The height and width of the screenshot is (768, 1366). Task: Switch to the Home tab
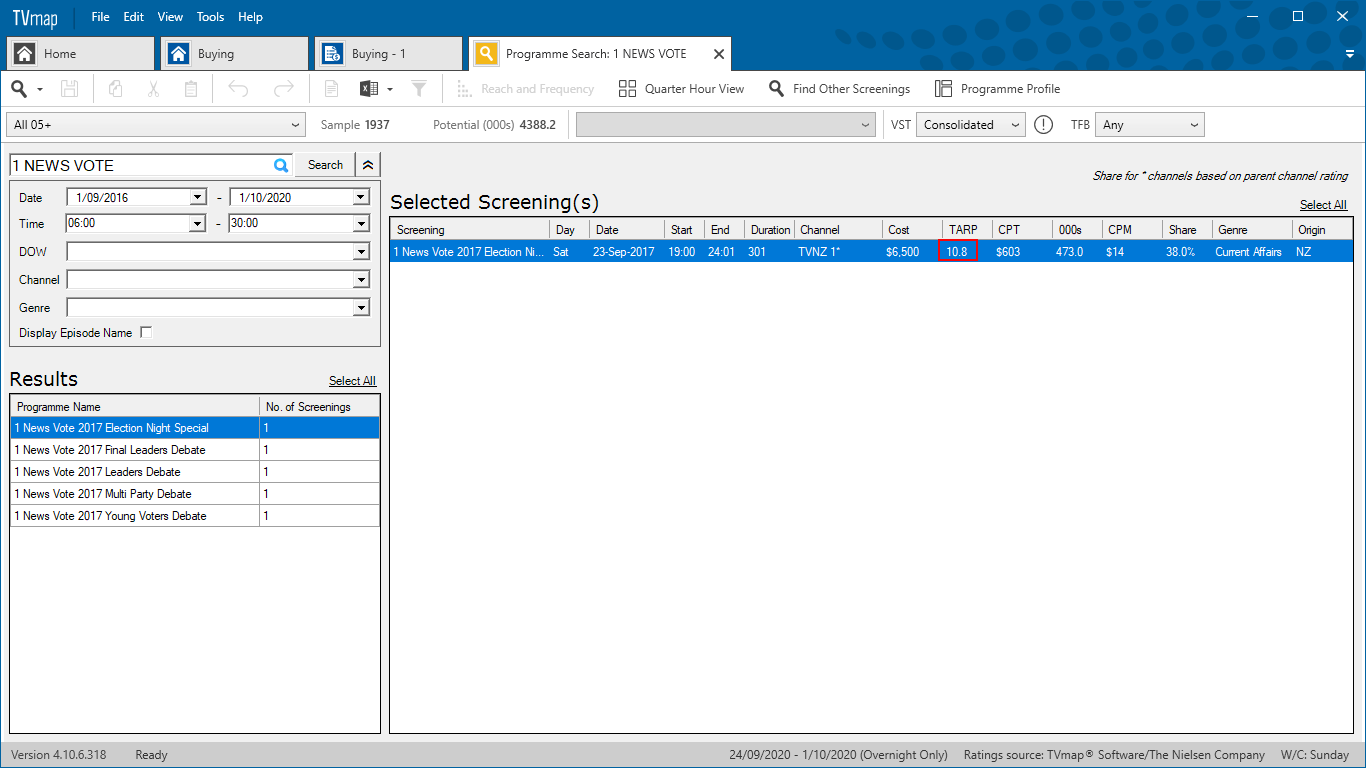tap(81, 54)
